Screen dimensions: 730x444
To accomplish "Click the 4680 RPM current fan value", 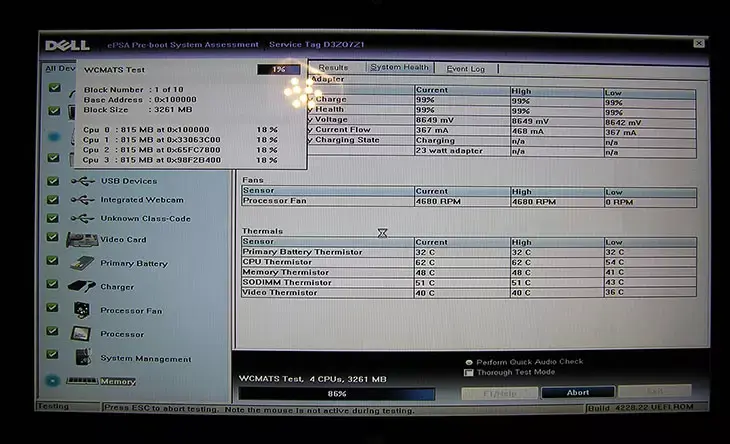I will tap(438, 202).
